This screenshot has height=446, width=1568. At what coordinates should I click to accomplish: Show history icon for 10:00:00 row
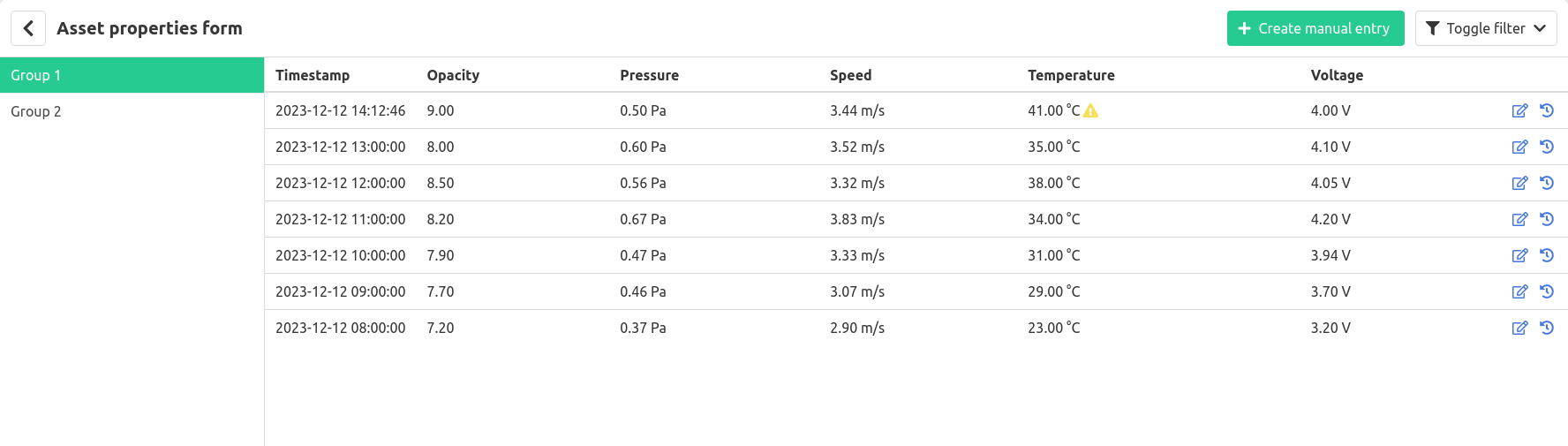pyautogui.click(x=1547, y=255)
